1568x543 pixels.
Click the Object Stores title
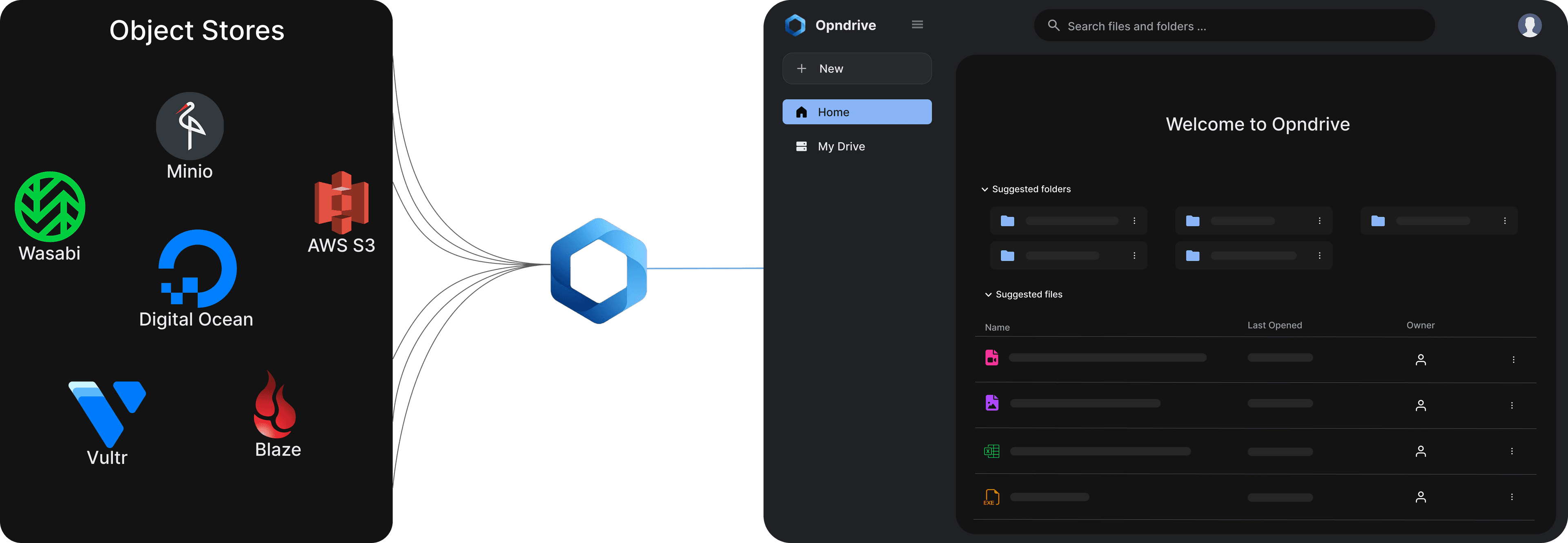pos(196,31)
